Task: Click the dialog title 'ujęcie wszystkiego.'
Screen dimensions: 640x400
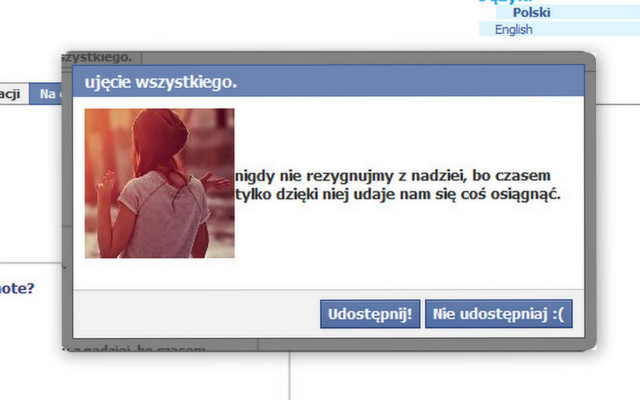Action: [161, 82]
